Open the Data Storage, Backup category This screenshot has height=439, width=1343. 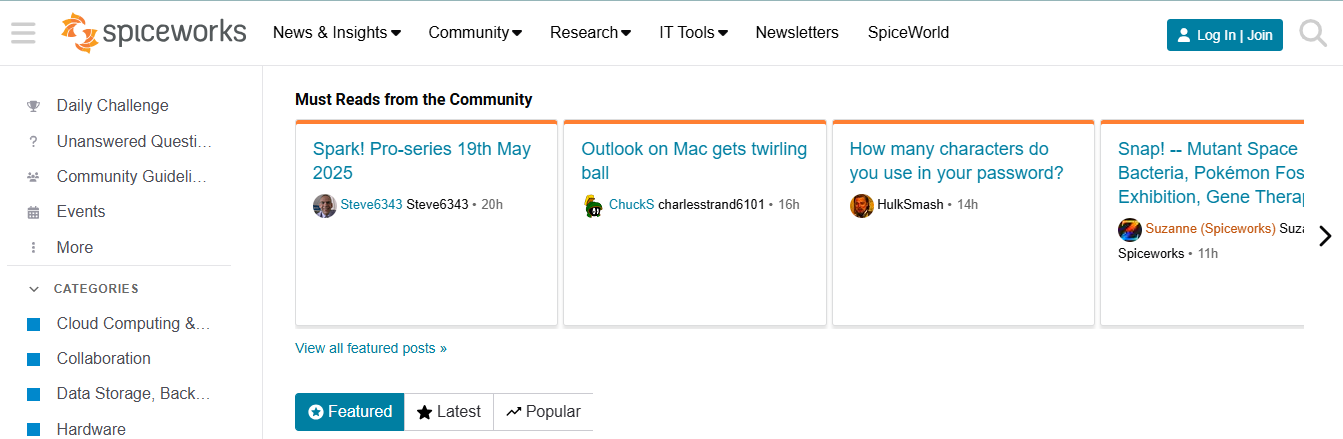tap(134, 394)
